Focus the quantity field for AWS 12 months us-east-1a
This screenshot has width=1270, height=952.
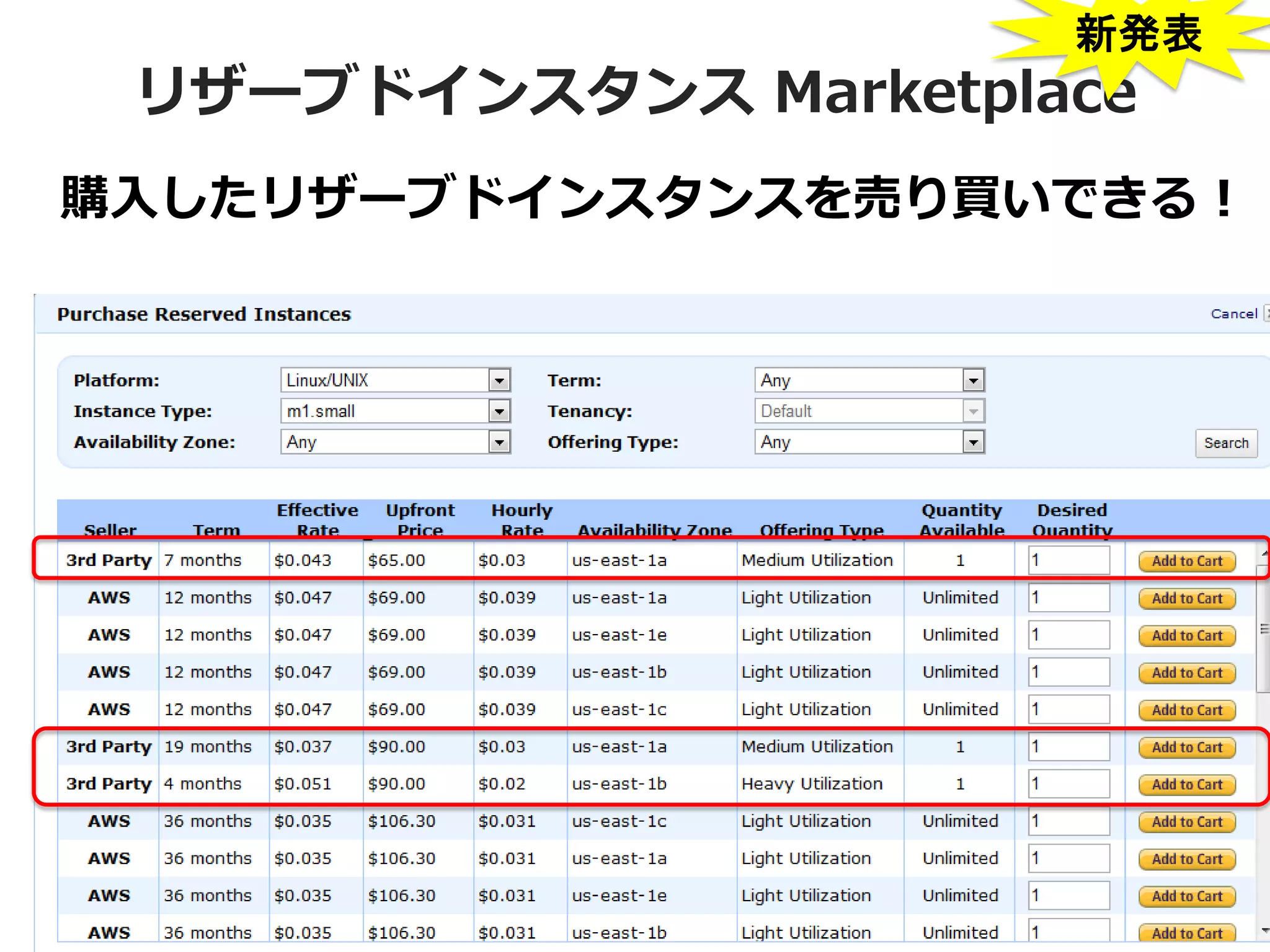coord(1069,597)
